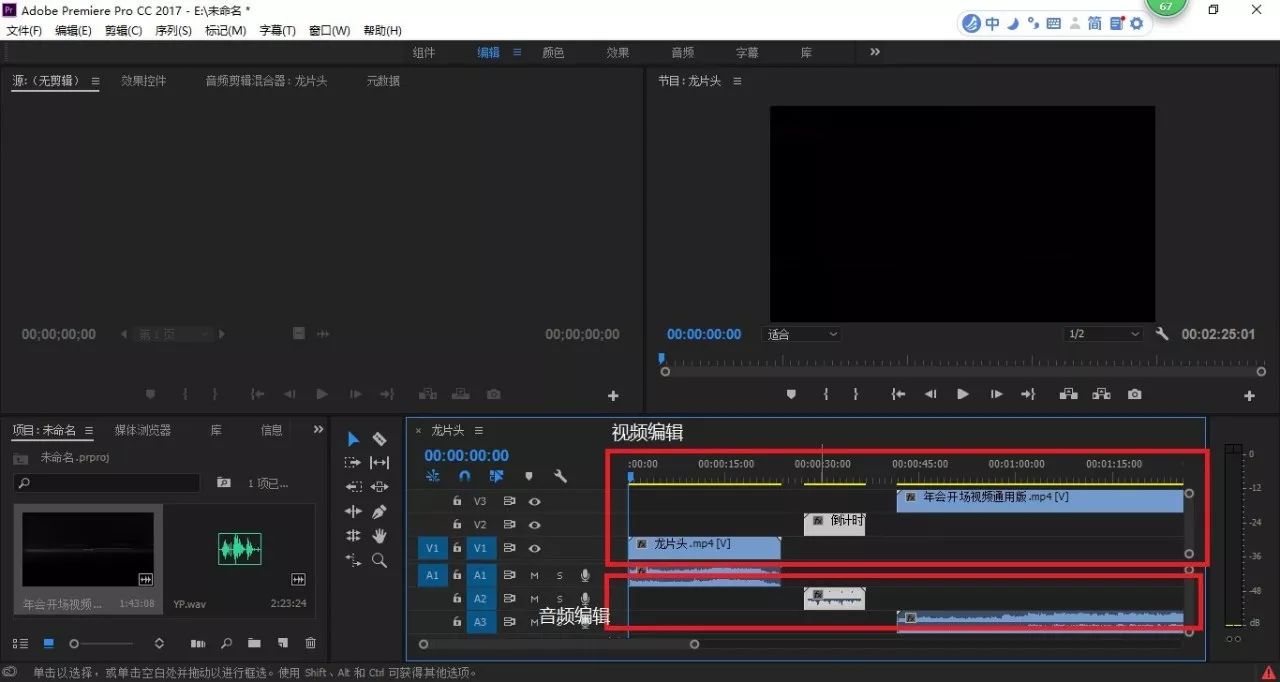Mute audio track A2
Screen dimensions: 1280x682
[x=534, y=598]
